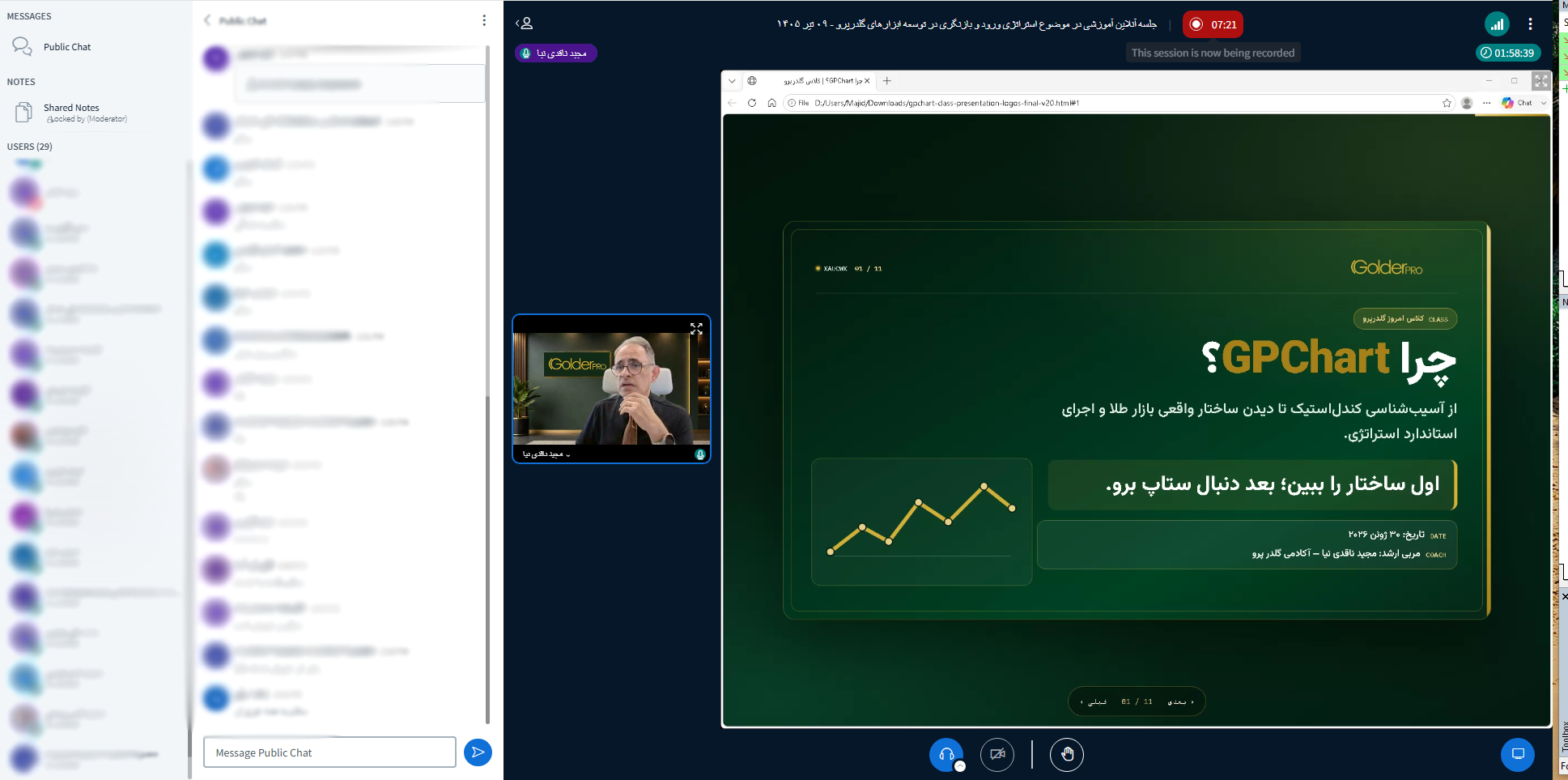Open Public Chat options three-dot menu
The width and height of the screenshot is (1568, 780).
coord(484,20)
